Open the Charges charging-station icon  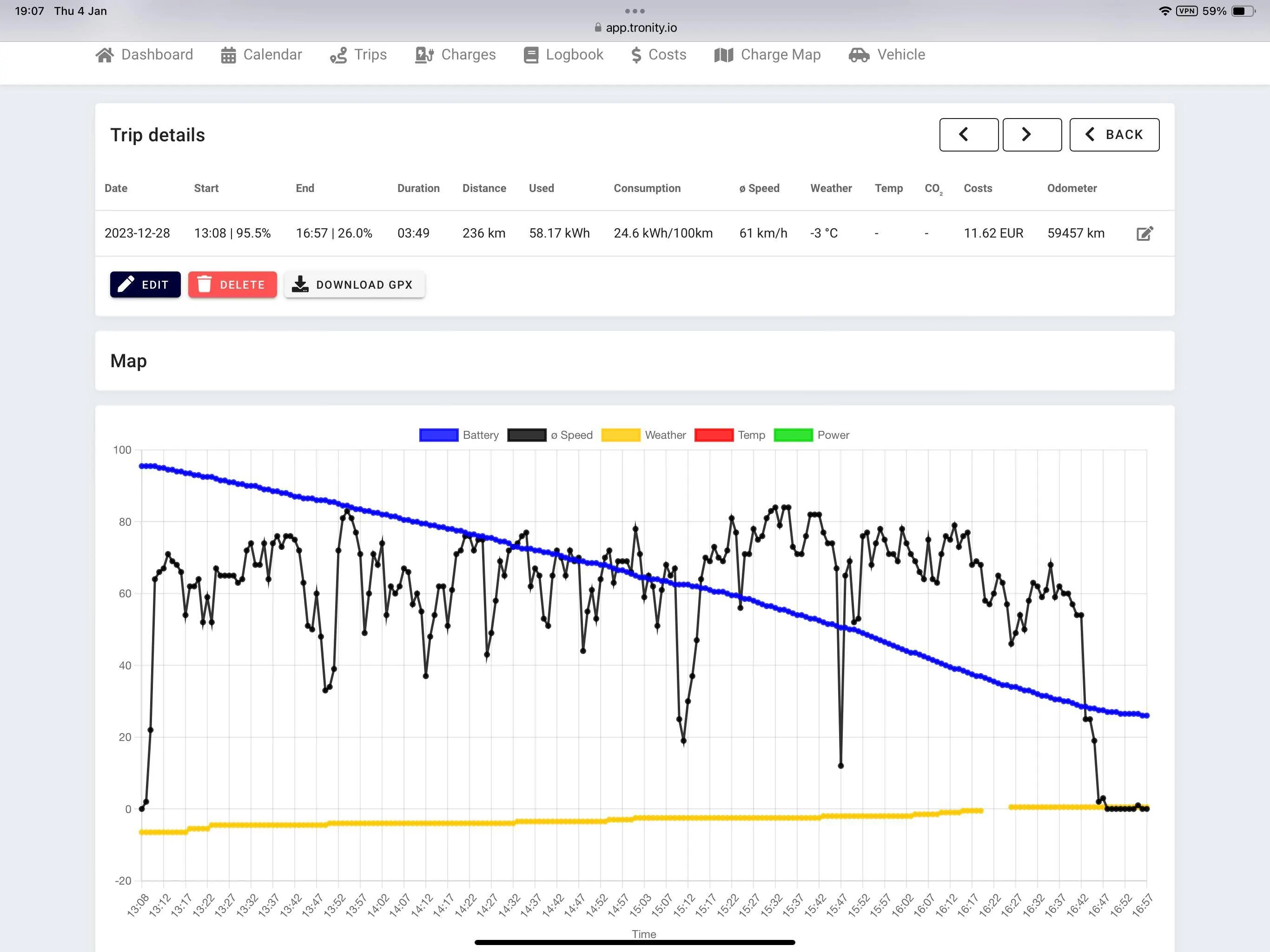pos(424,55)
